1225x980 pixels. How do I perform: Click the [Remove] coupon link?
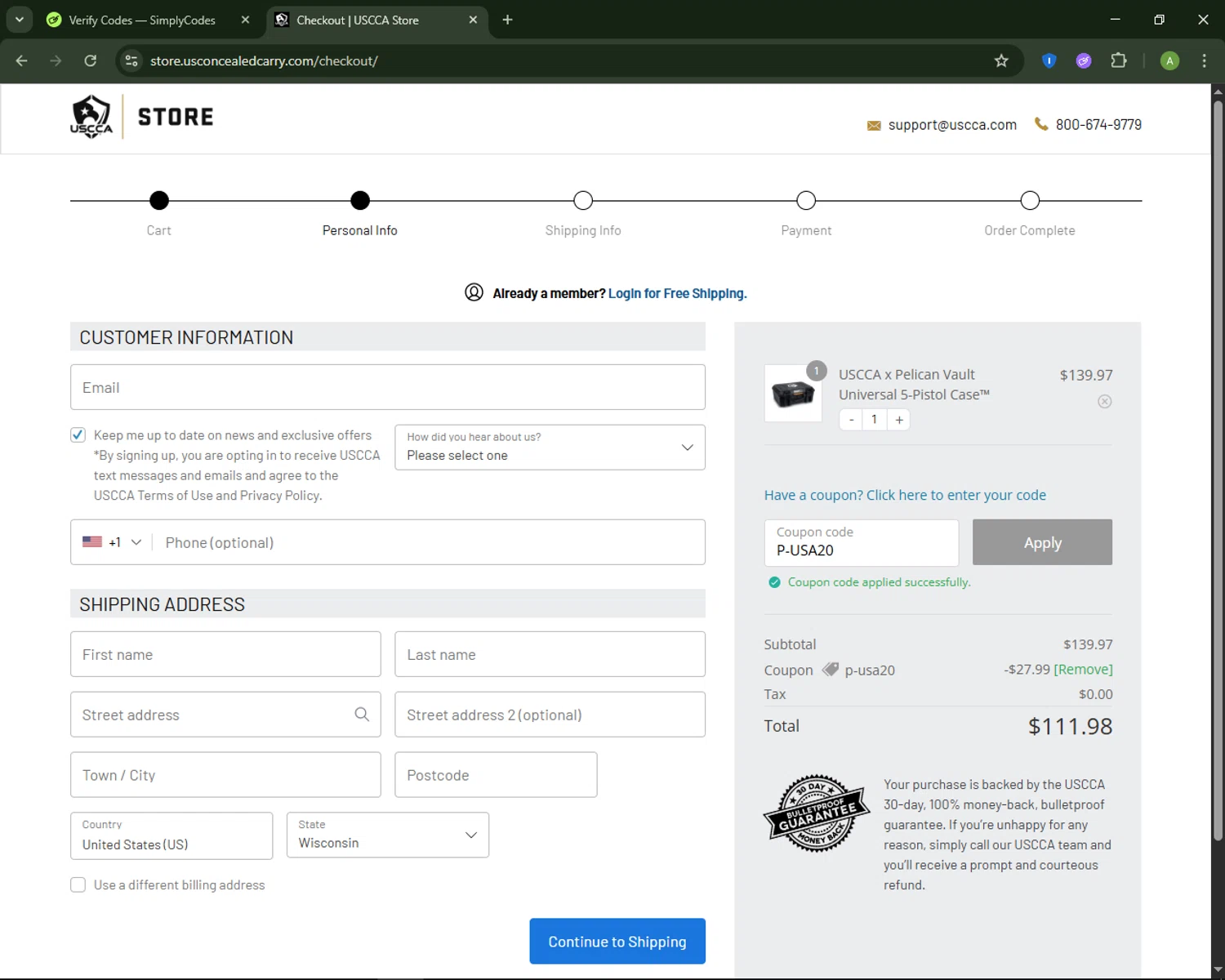[x=1084, y=669]
